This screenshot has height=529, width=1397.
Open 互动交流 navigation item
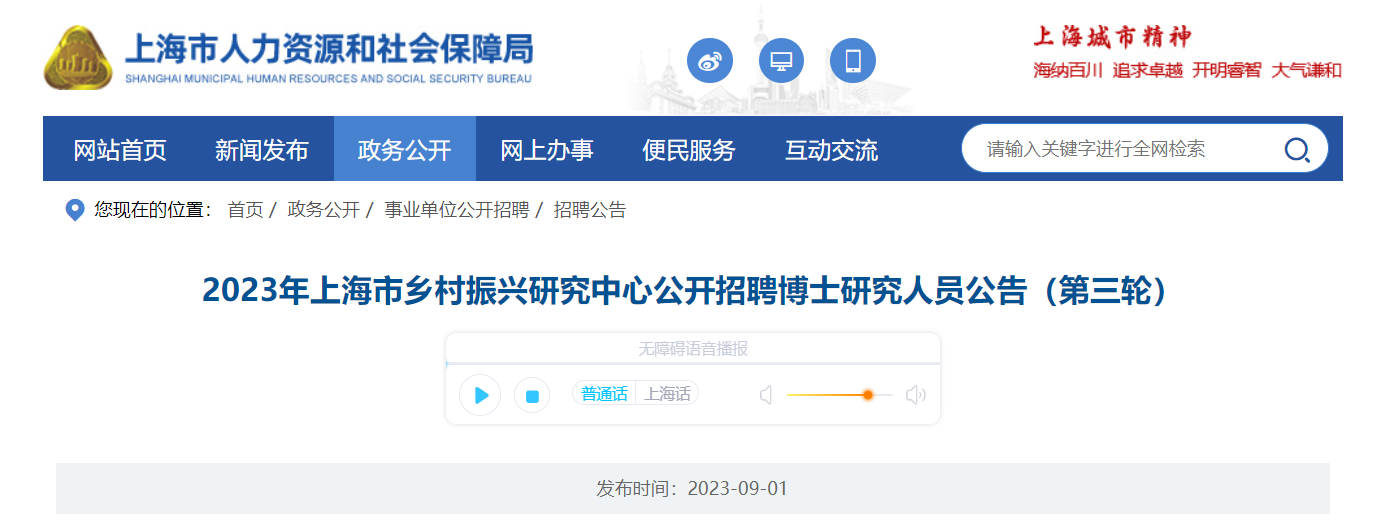pyautogui.click(x=831, y=149)
